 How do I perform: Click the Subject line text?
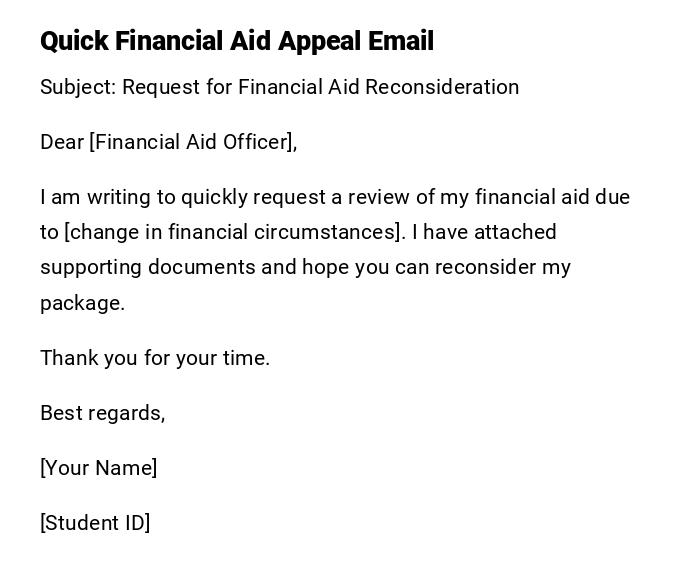pos(279,87)
